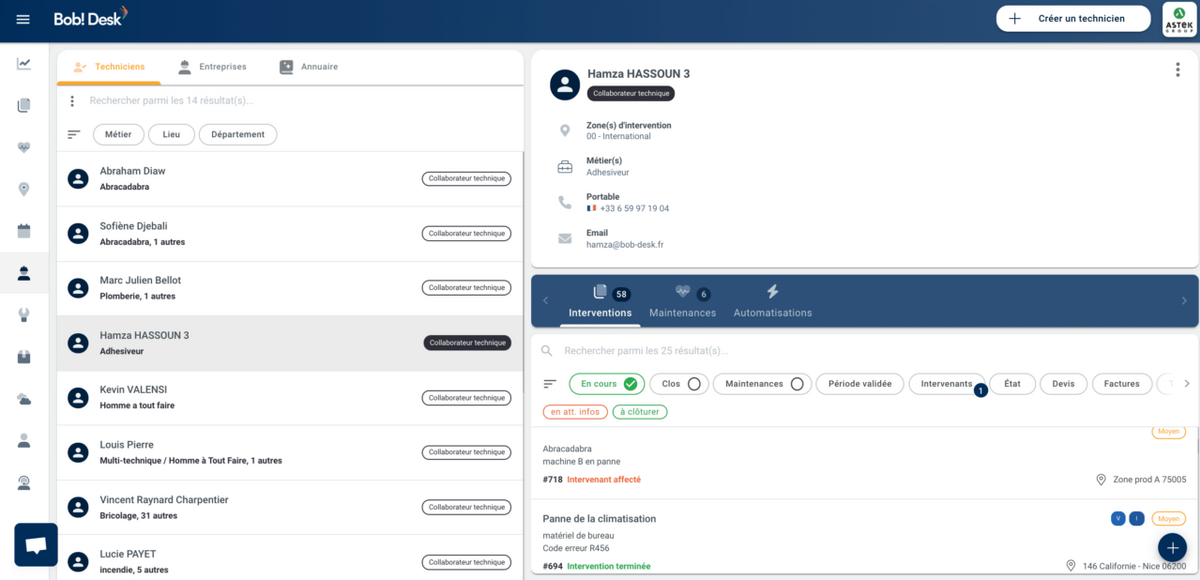
Task: Open the Période validée filter
Action: click(x=860, y=384)
